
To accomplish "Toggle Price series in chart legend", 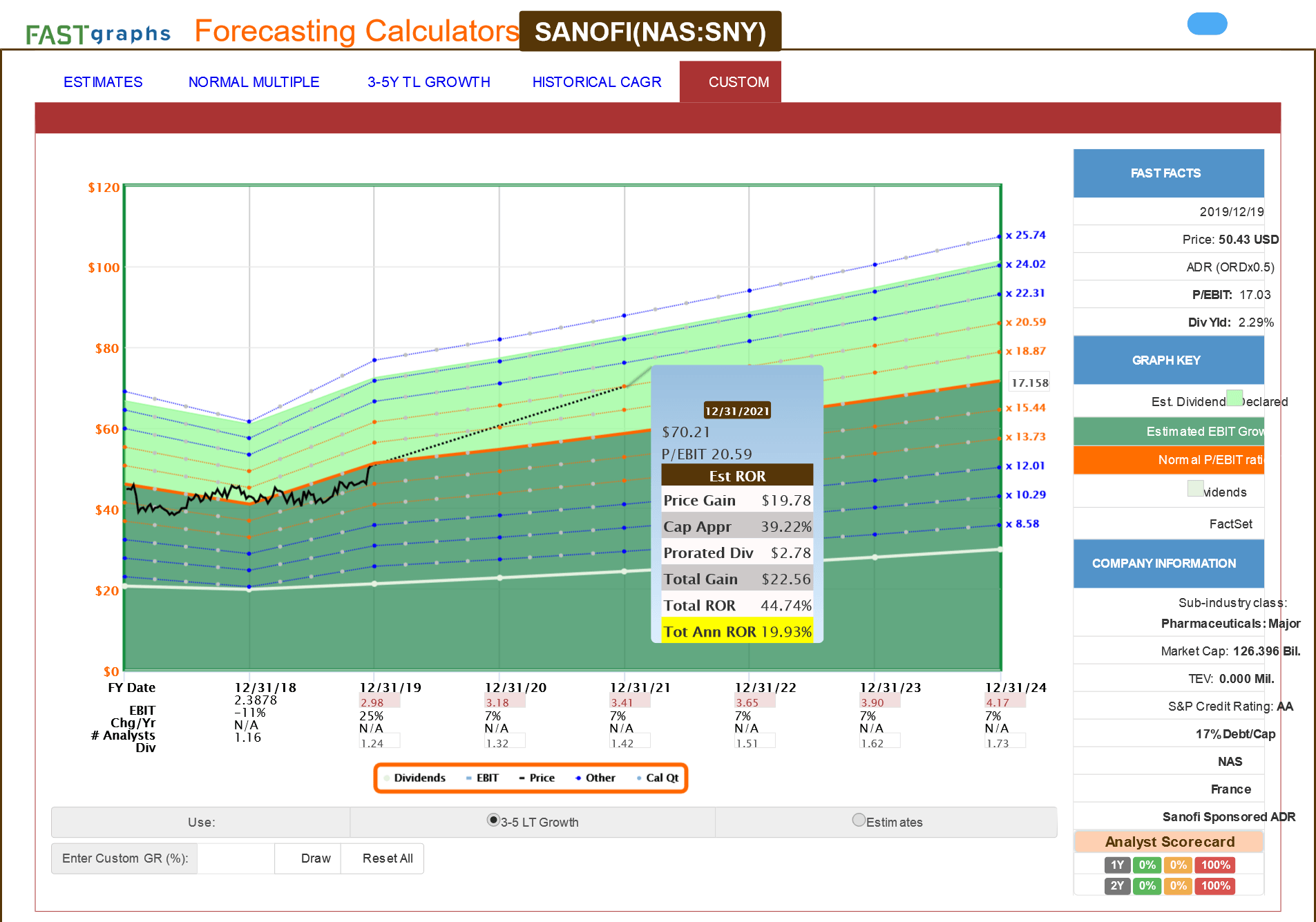I will [x=537, y=778].
